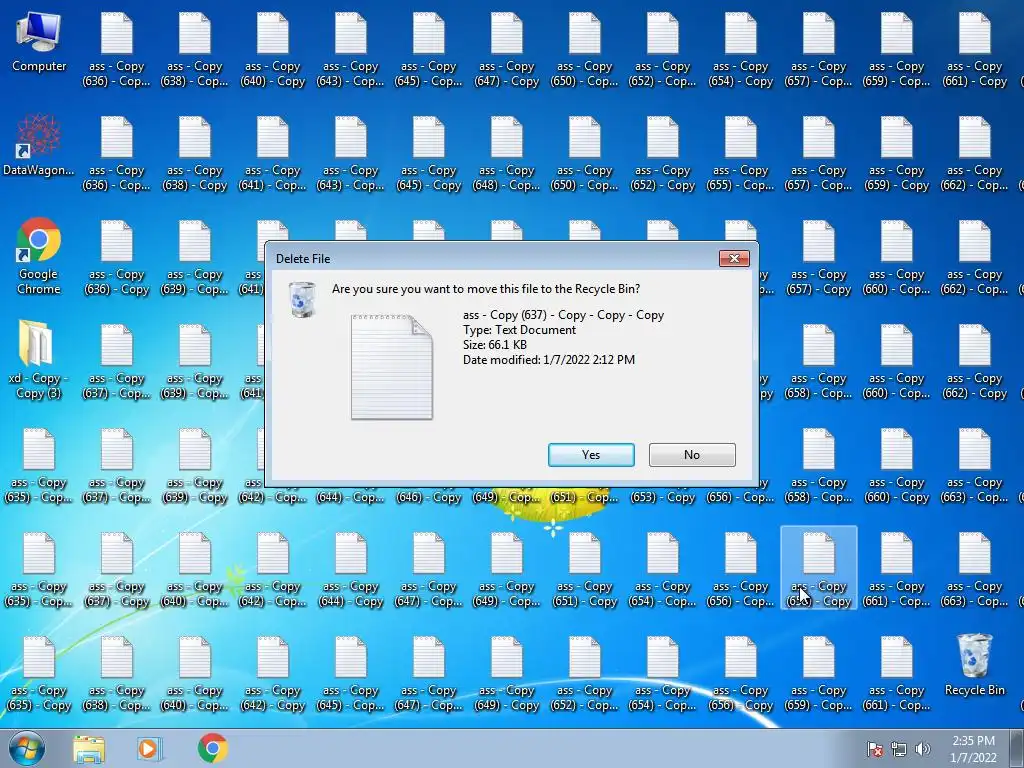
Task: Select file 'ass - Copy (651) - Copy'
Action: 584,569
